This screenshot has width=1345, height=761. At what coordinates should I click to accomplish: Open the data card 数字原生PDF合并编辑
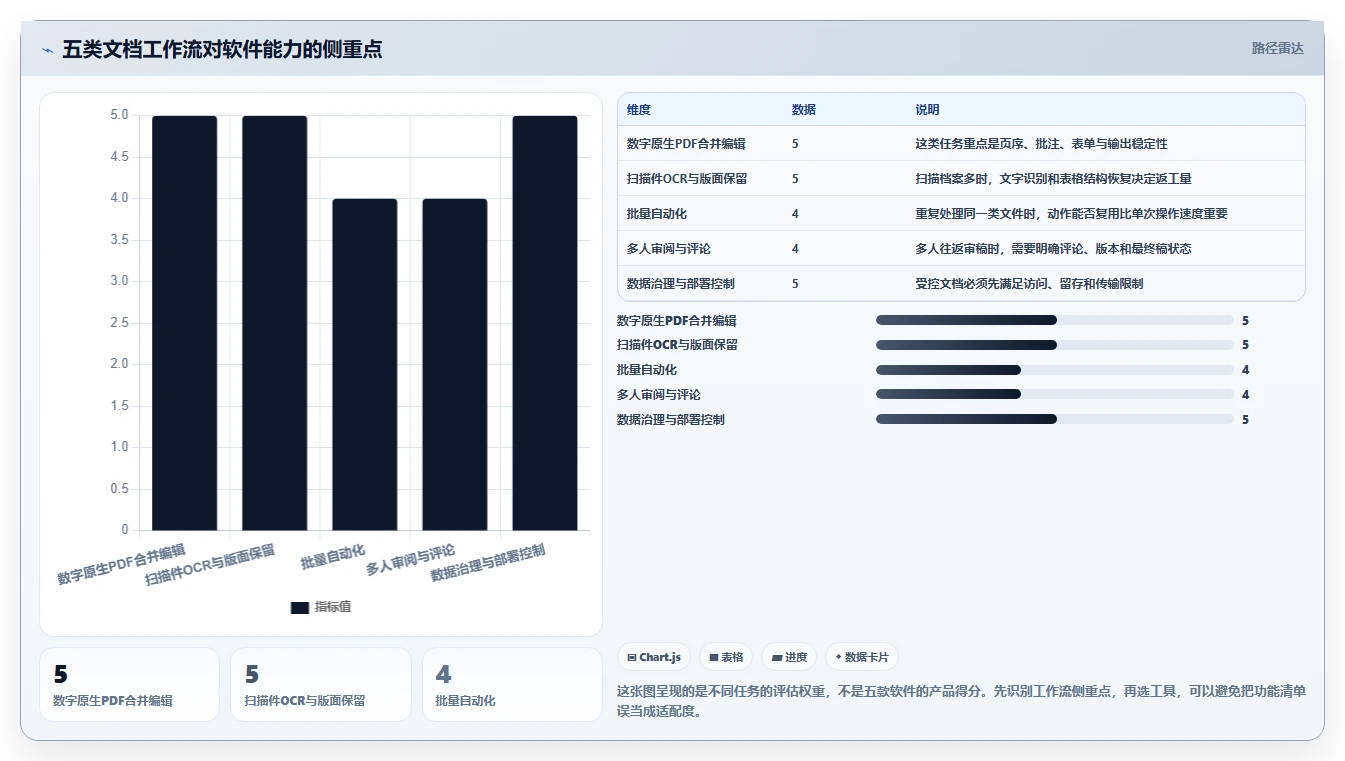129,684
